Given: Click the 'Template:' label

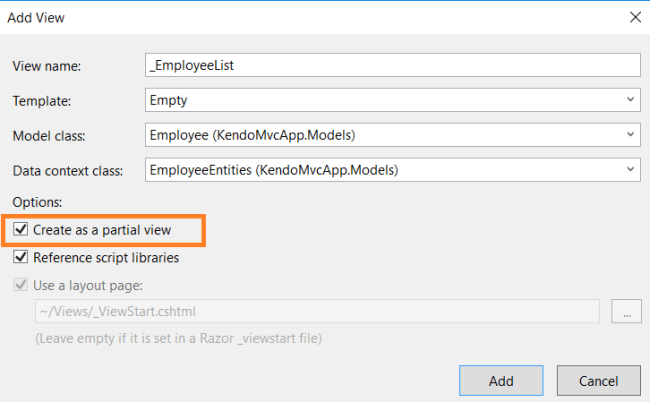Looking at the screenshot, I should click(42, 101).
